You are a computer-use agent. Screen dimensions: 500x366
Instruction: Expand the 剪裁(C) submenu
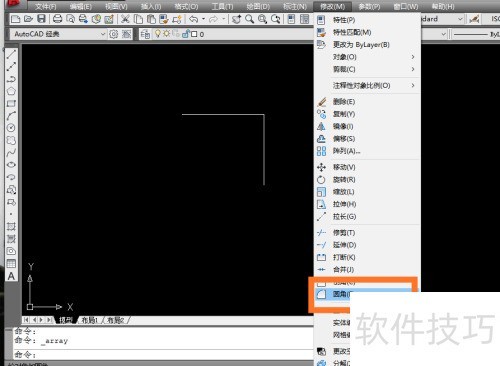[367, 69]
